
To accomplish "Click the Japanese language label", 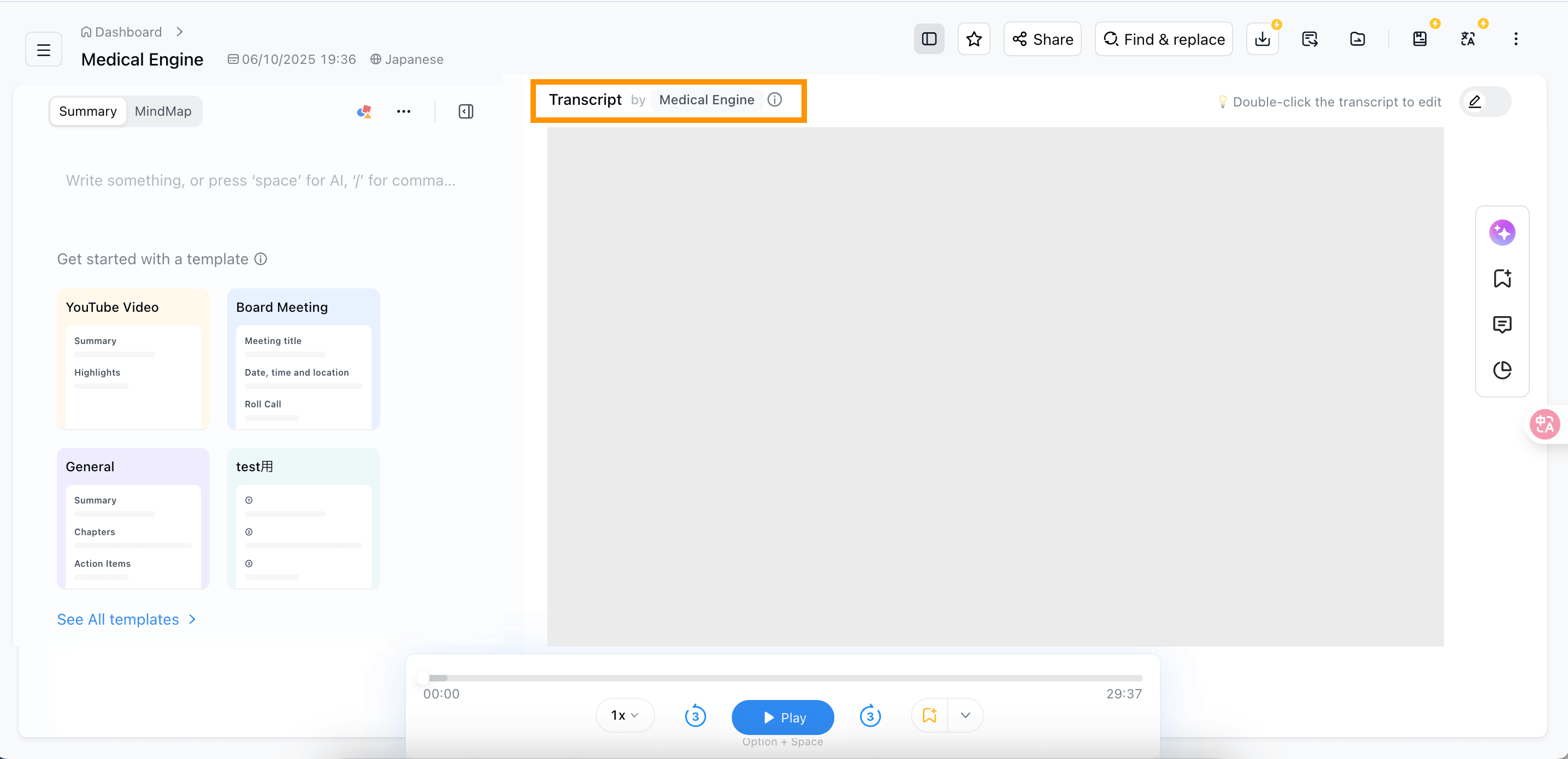I will point(407,60).
